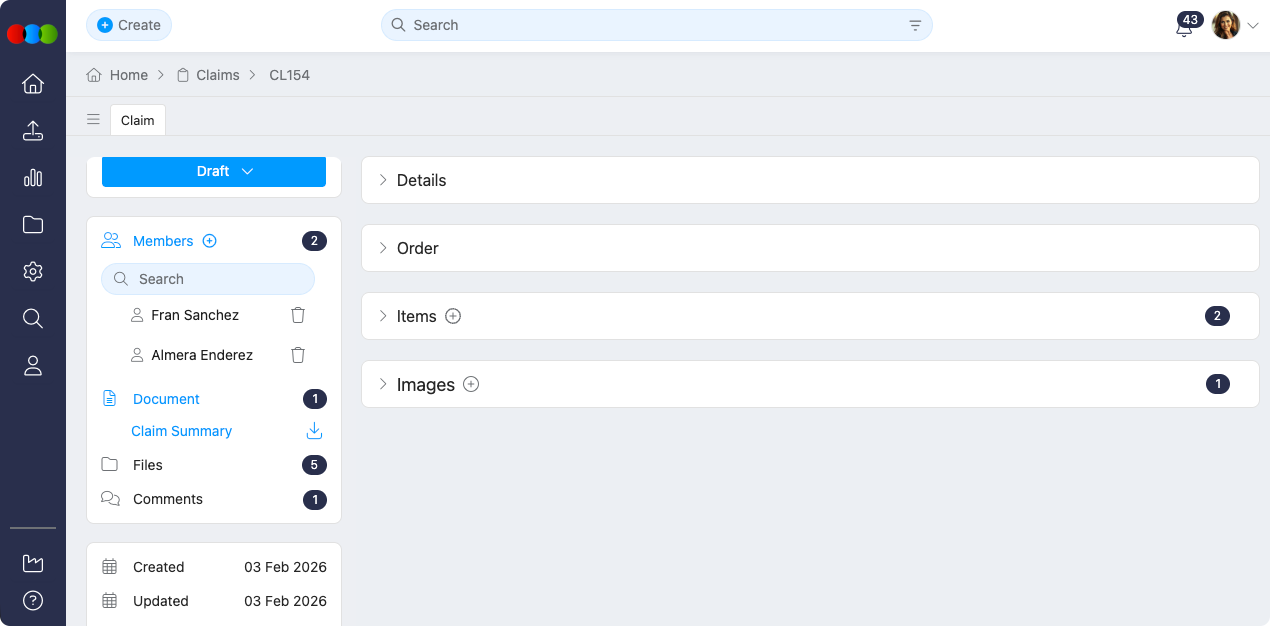
Task: Select the Claim tab
Action: [x=138, y=120]
